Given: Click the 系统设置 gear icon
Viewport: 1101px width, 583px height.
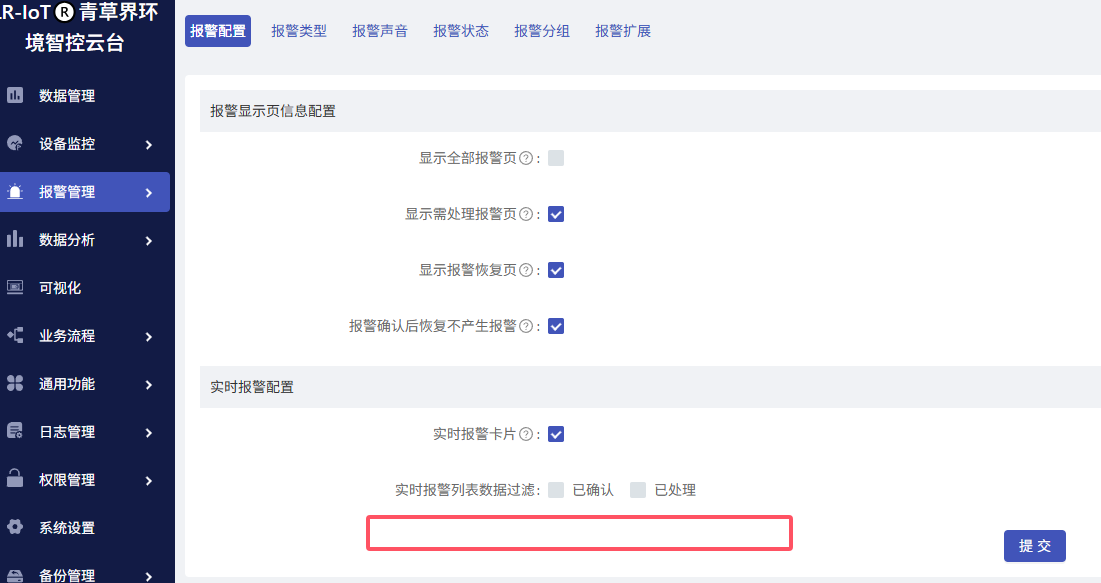Looking at the screenshot, I should 15,527.
